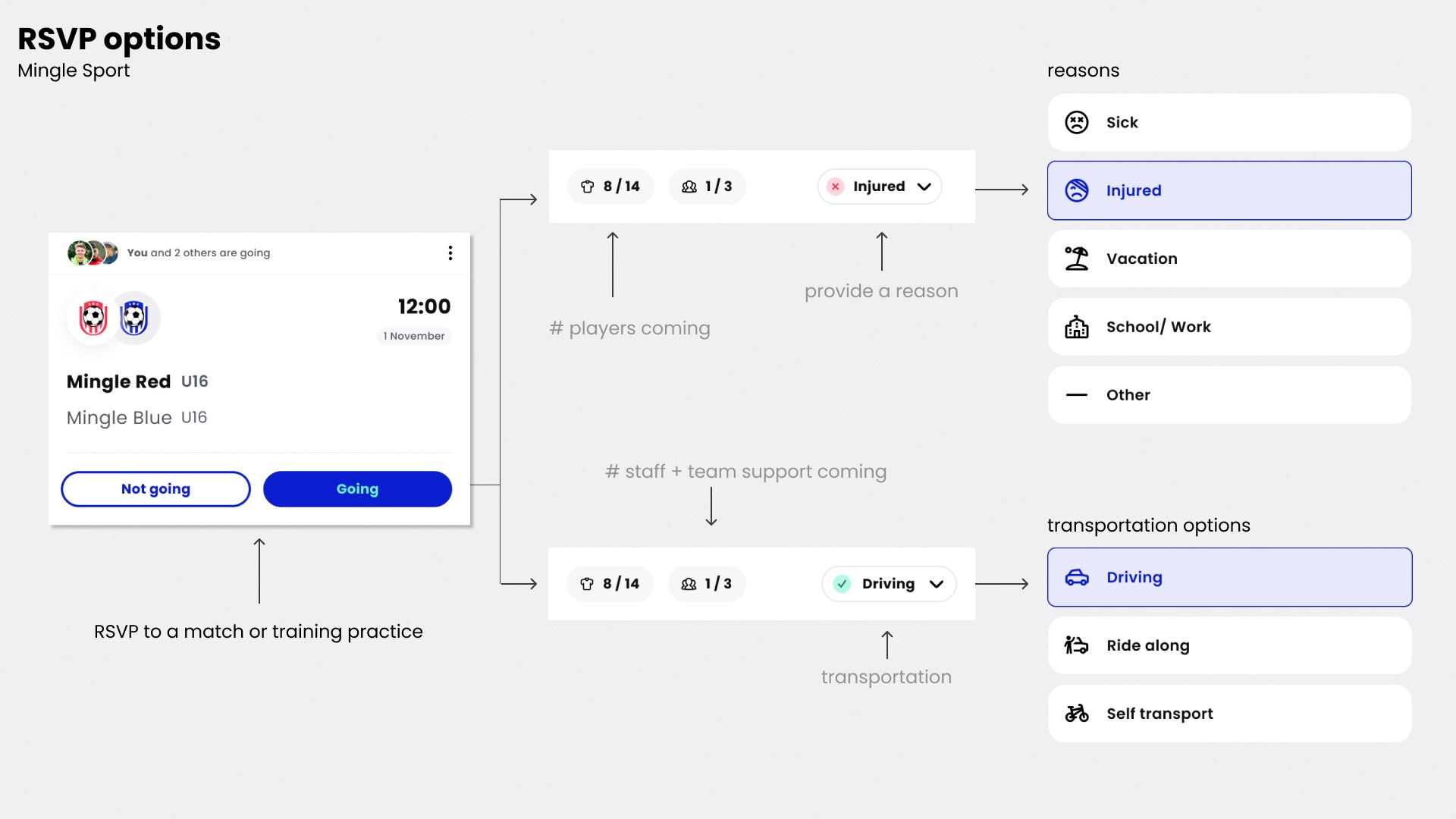Image resolution: width=1456 pixels, height=819 pixels.
Task: Click the Mingle Red team crest
Action: [x=93, y=318]
